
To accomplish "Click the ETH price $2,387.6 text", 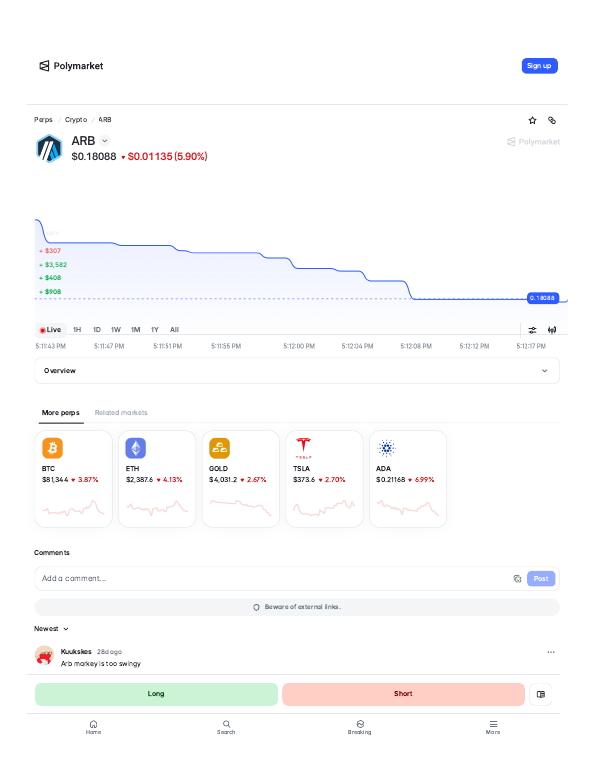I will (139, 480).
